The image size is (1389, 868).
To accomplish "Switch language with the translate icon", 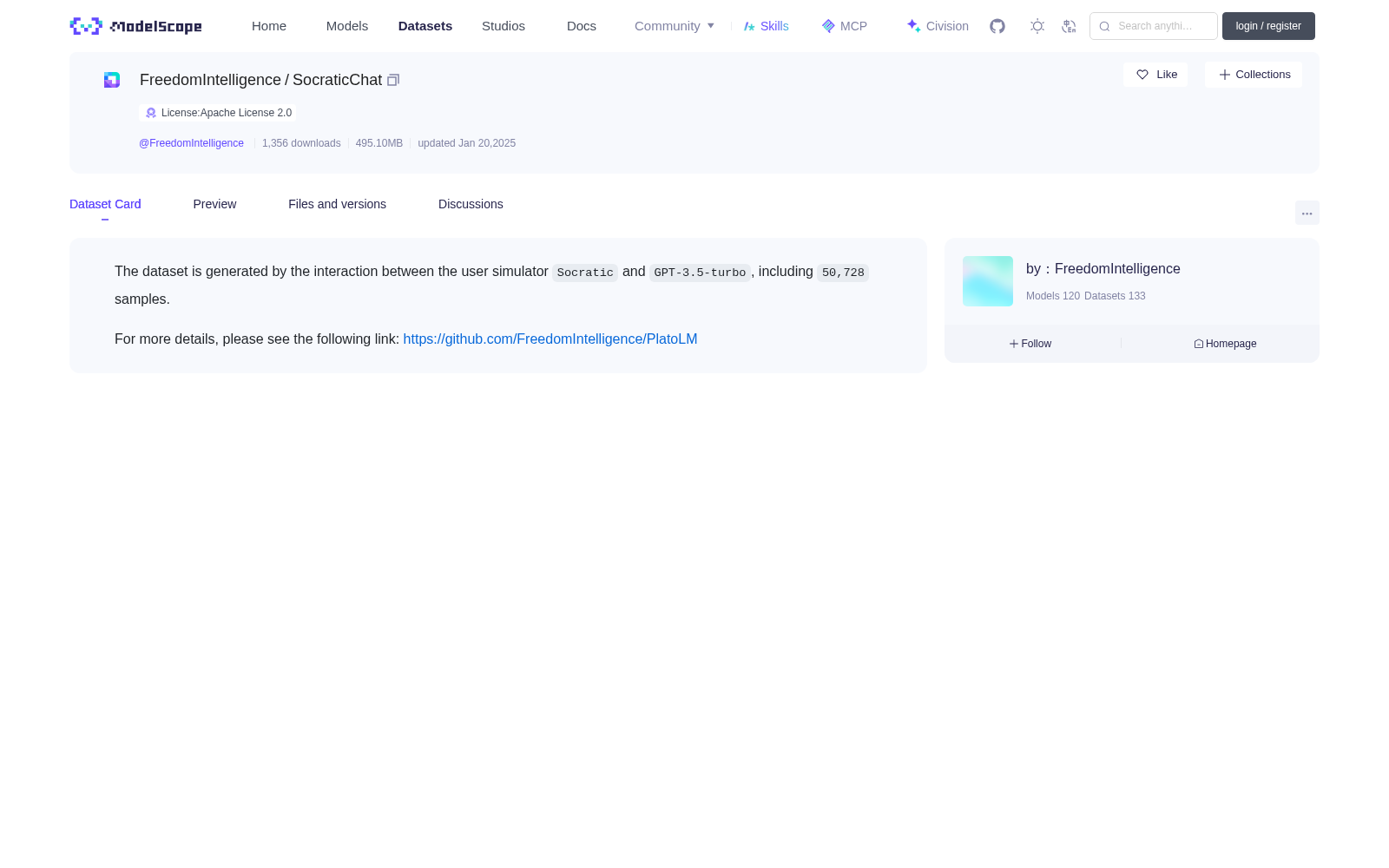I will tap(1069, 26).
